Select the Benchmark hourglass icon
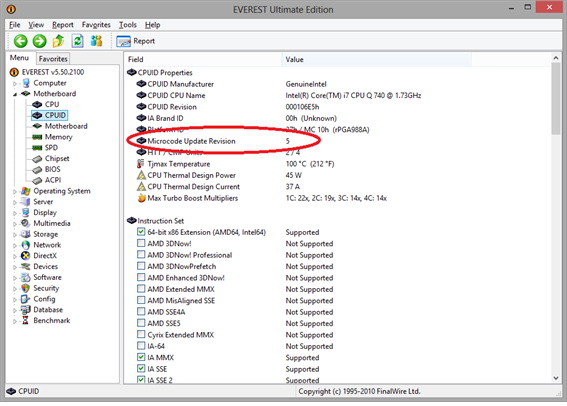Screen dimensions: 567x406 (x=26, y=320)
